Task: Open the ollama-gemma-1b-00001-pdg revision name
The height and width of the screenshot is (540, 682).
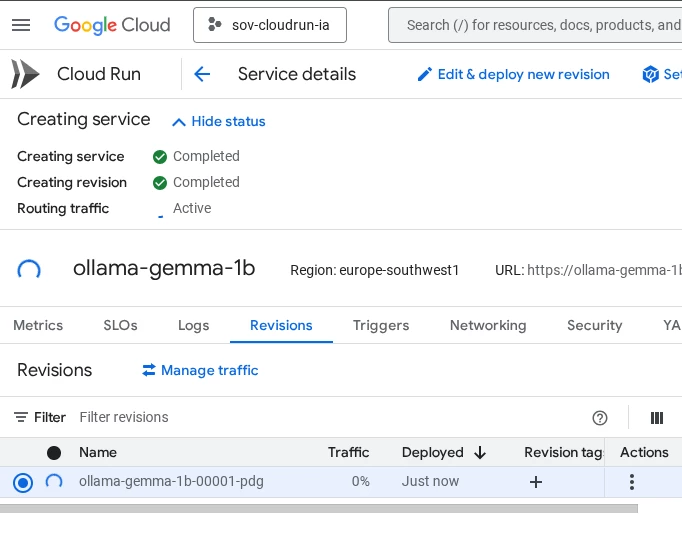Action: tap(171, 482)
